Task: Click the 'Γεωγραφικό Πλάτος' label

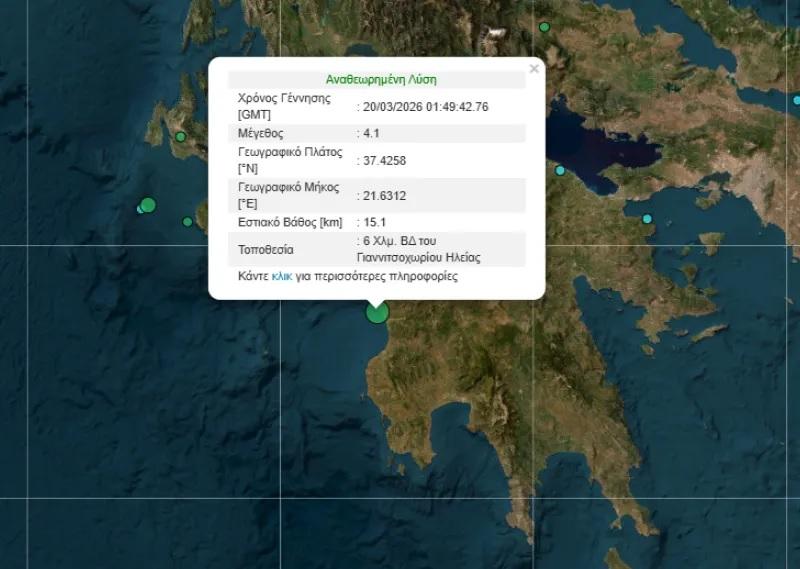Action: [290, 152]
